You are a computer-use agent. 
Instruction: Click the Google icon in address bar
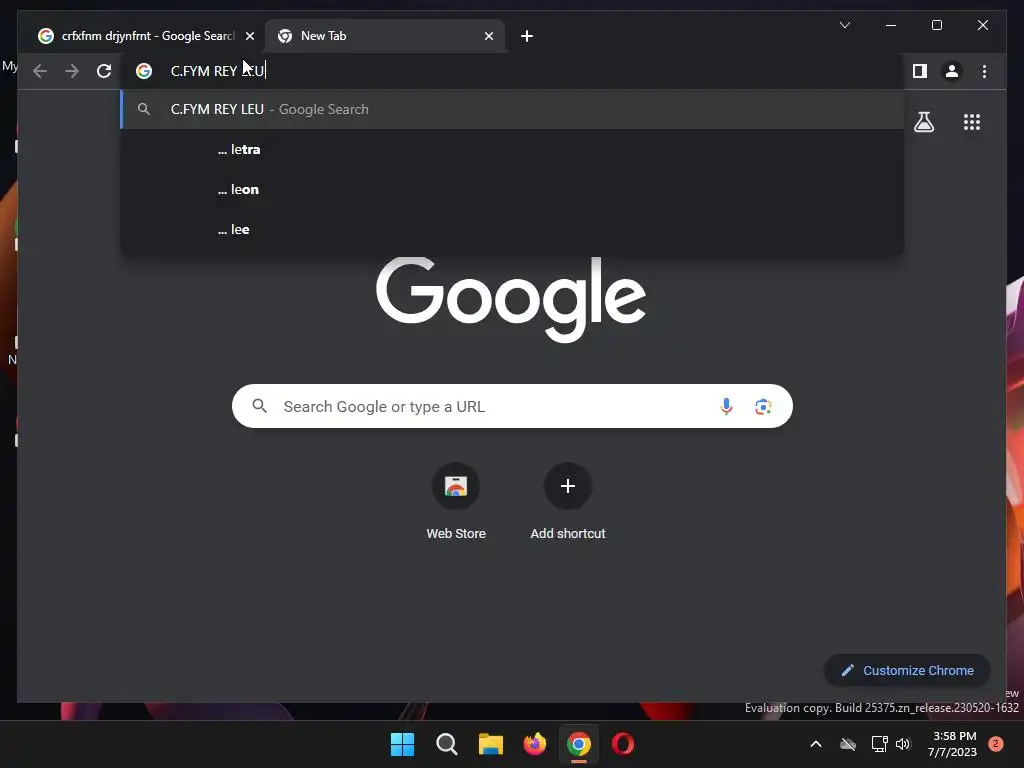coord(144,71)
